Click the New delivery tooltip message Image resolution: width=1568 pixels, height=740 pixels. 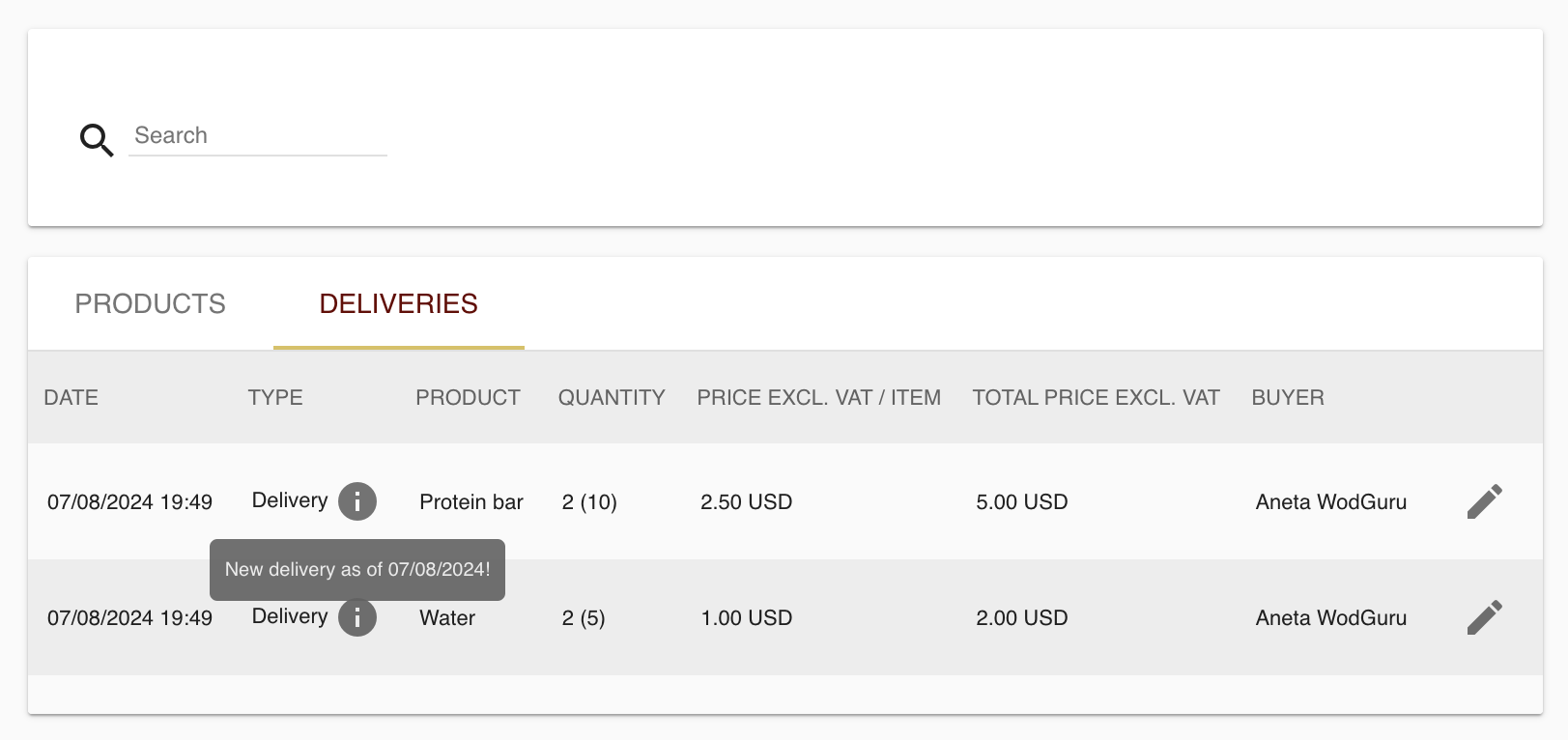click(x=357, y=570)
